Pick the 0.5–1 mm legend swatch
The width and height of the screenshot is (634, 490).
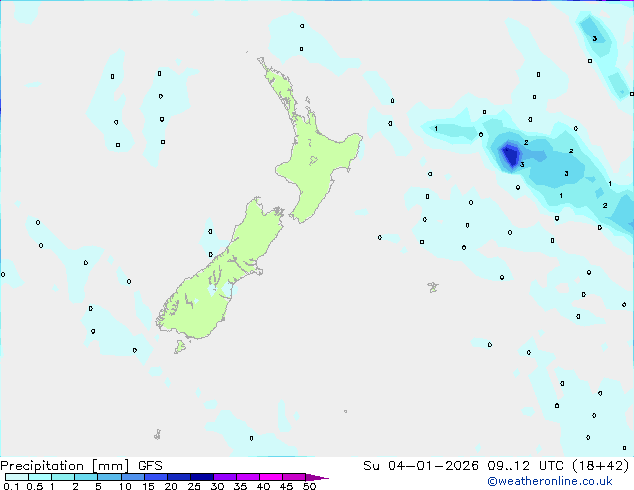pos(40,477)
